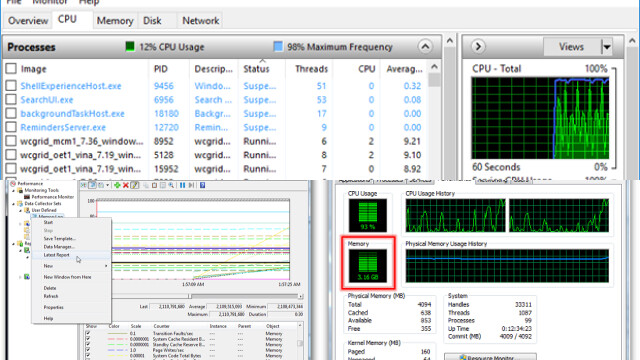Viewport: 640px width, 360px height.
Task: Click the time-range slider handle under graph
Action: coord(190,296)
